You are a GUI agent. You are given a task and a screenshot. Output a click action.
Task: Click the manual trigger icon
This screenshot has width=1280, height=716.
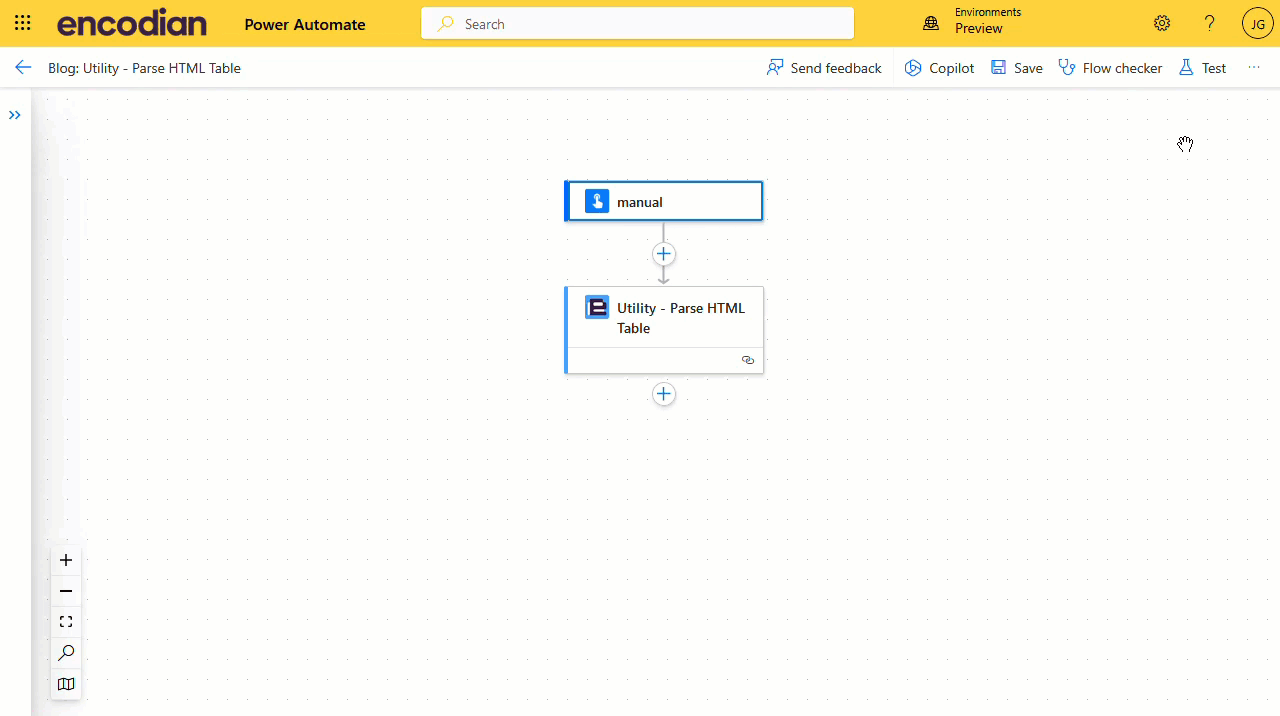coord(597,201)
